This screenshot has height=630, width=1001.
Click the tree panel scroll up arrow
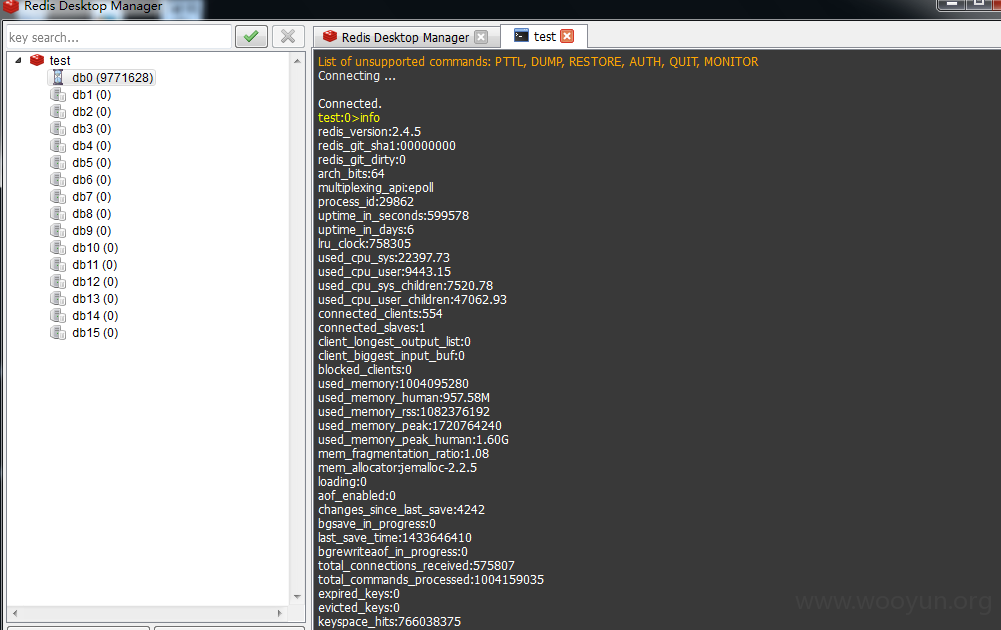(x=297, y=61)
